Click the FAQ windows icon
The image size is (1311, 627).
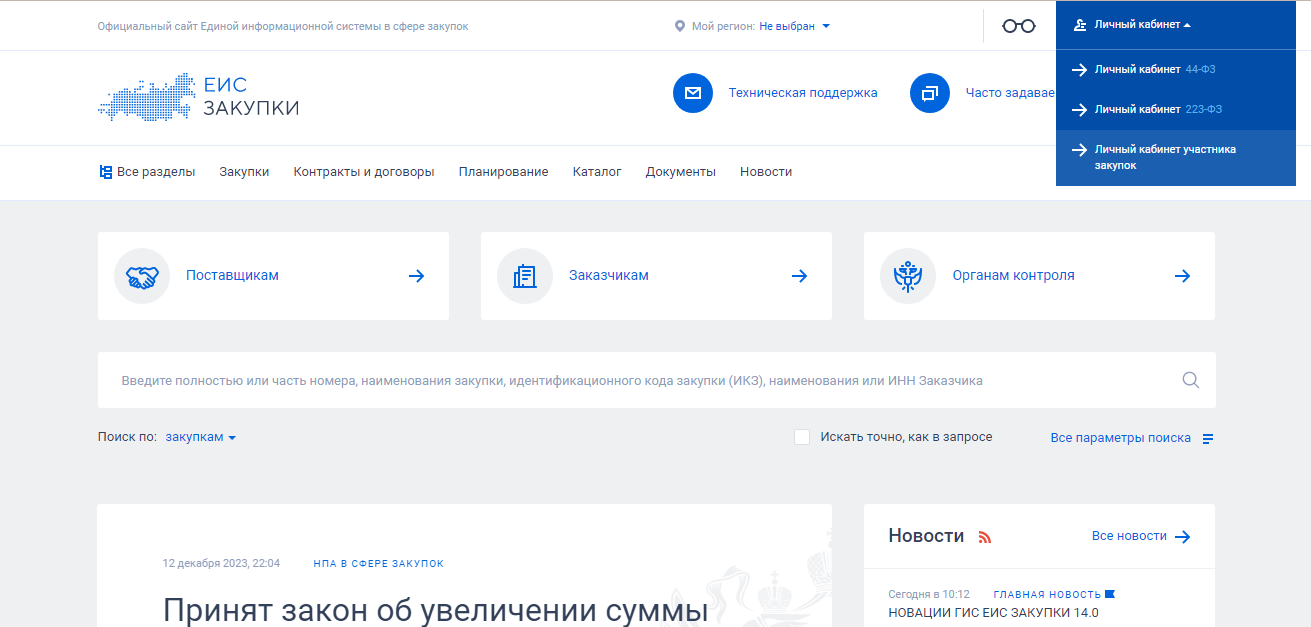[930, 93]
